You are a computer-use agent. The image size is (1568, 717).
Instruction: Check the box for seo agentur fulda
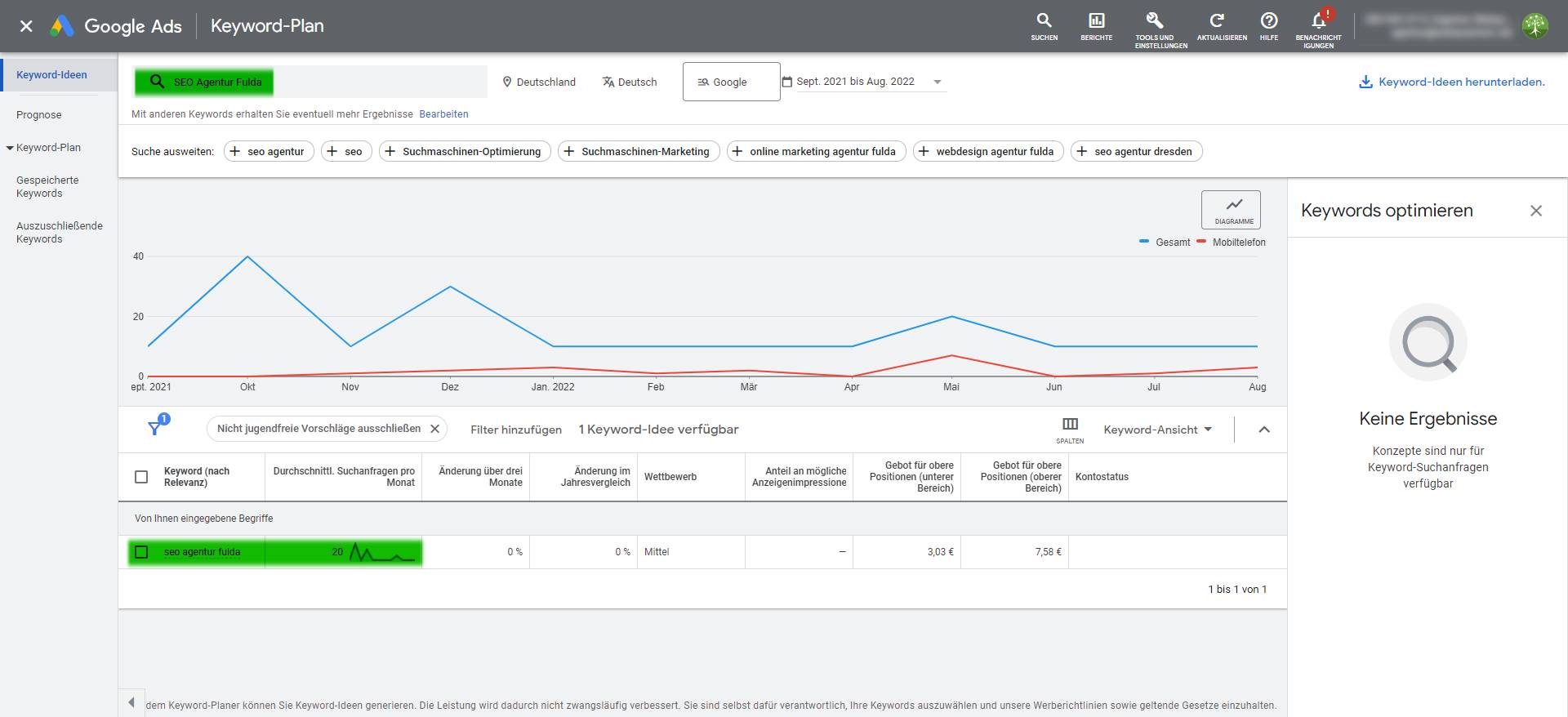coord(141,552)
